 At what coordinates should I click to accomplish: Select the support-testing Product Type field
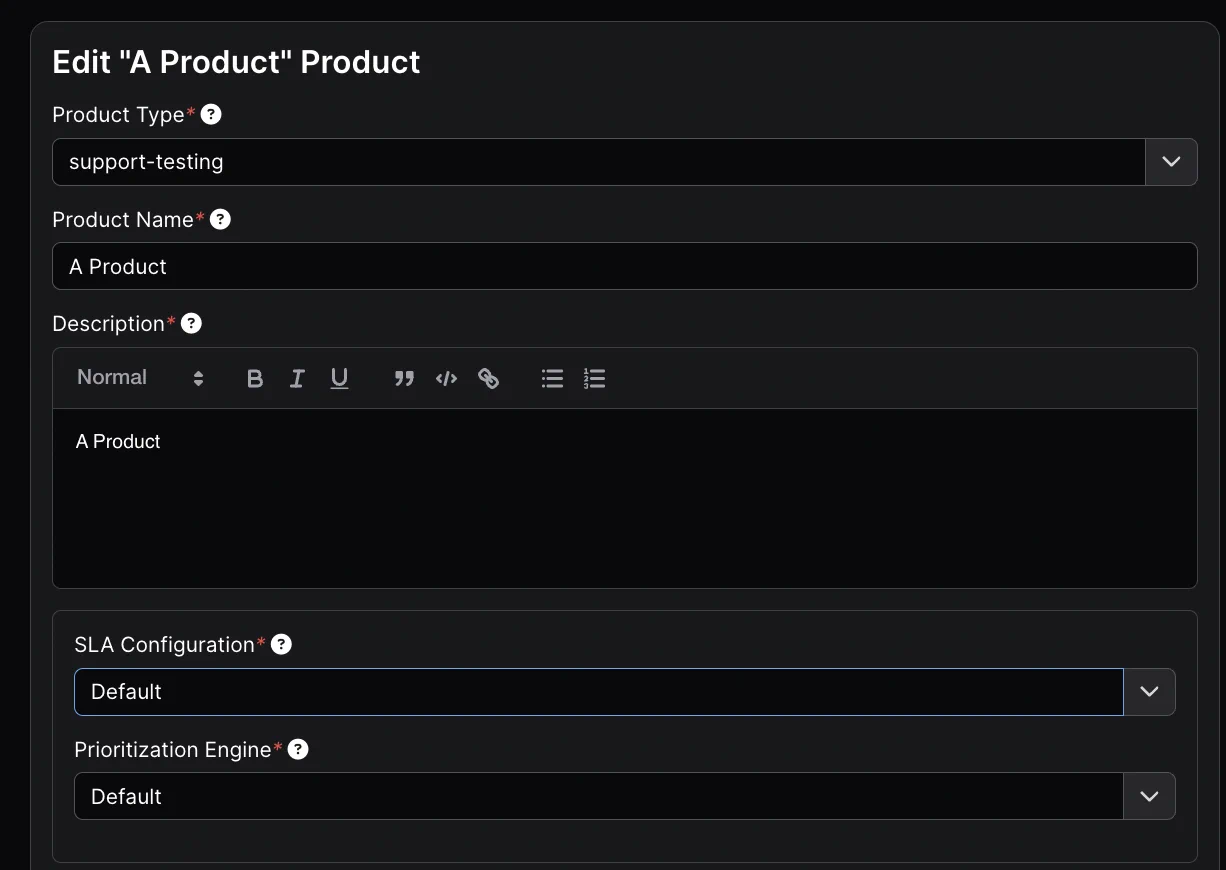(598, 162)
